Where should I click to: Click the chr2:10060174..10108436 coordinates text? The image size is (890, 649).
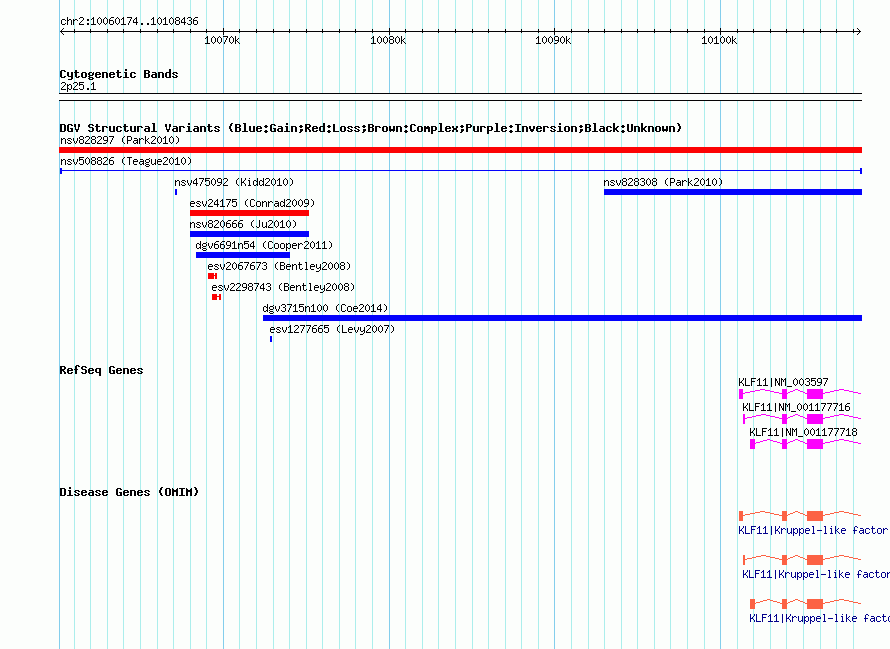[129, 22]
